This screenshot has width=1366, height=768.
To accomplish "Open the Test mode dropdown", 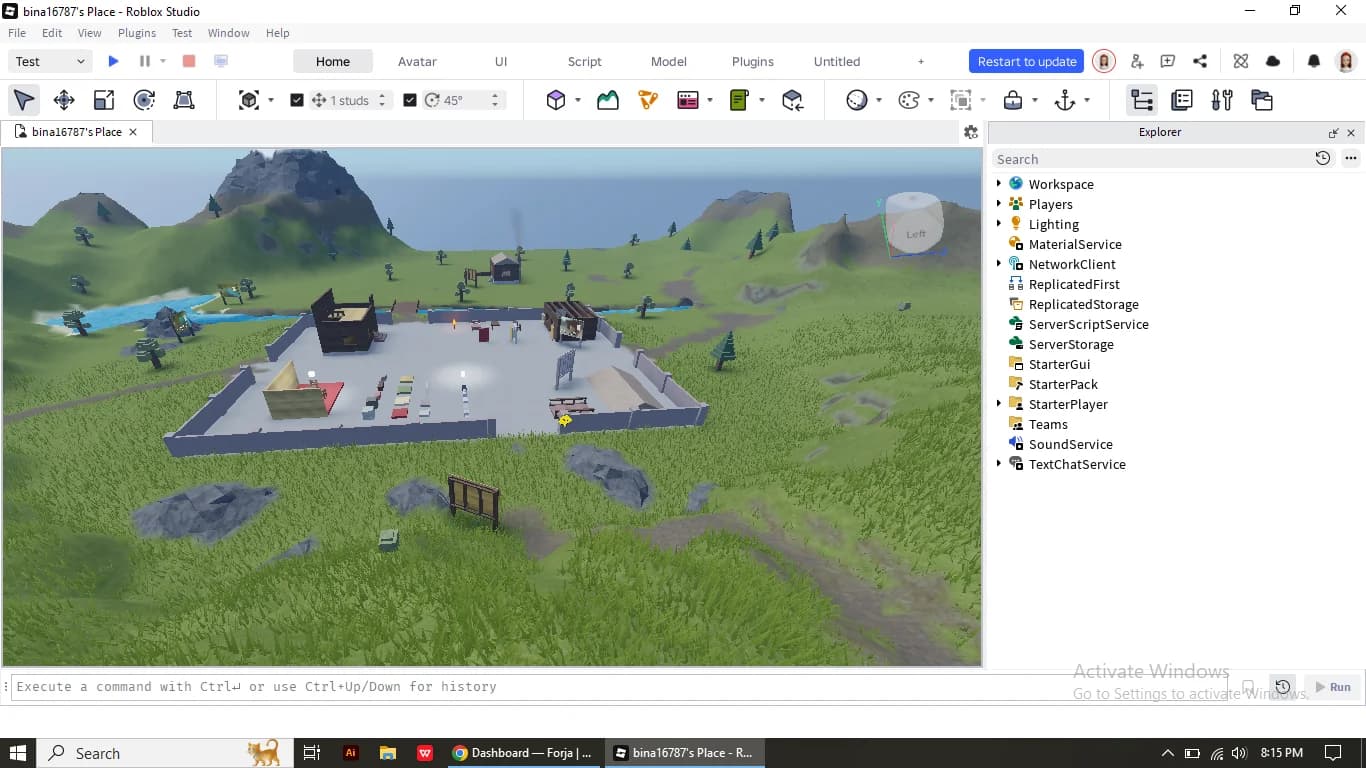I will [x=51, y=61].
